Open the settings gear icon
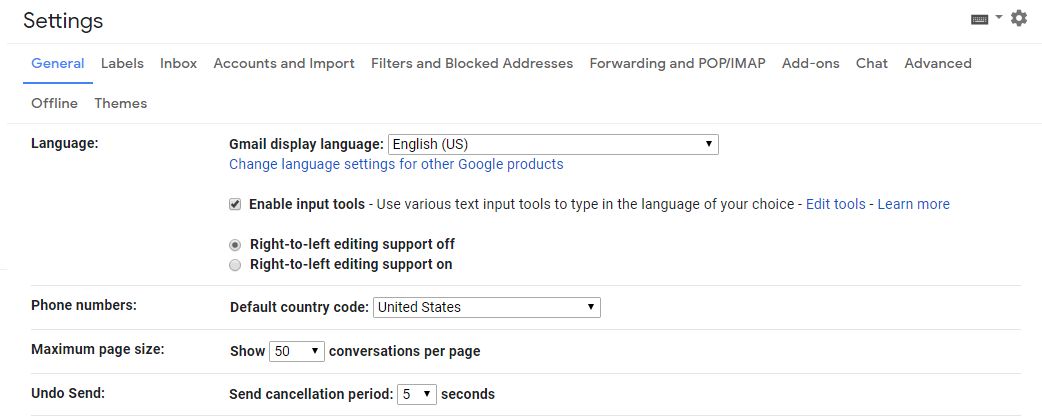The image size is (1042, 419). [x=1019, y=18]
